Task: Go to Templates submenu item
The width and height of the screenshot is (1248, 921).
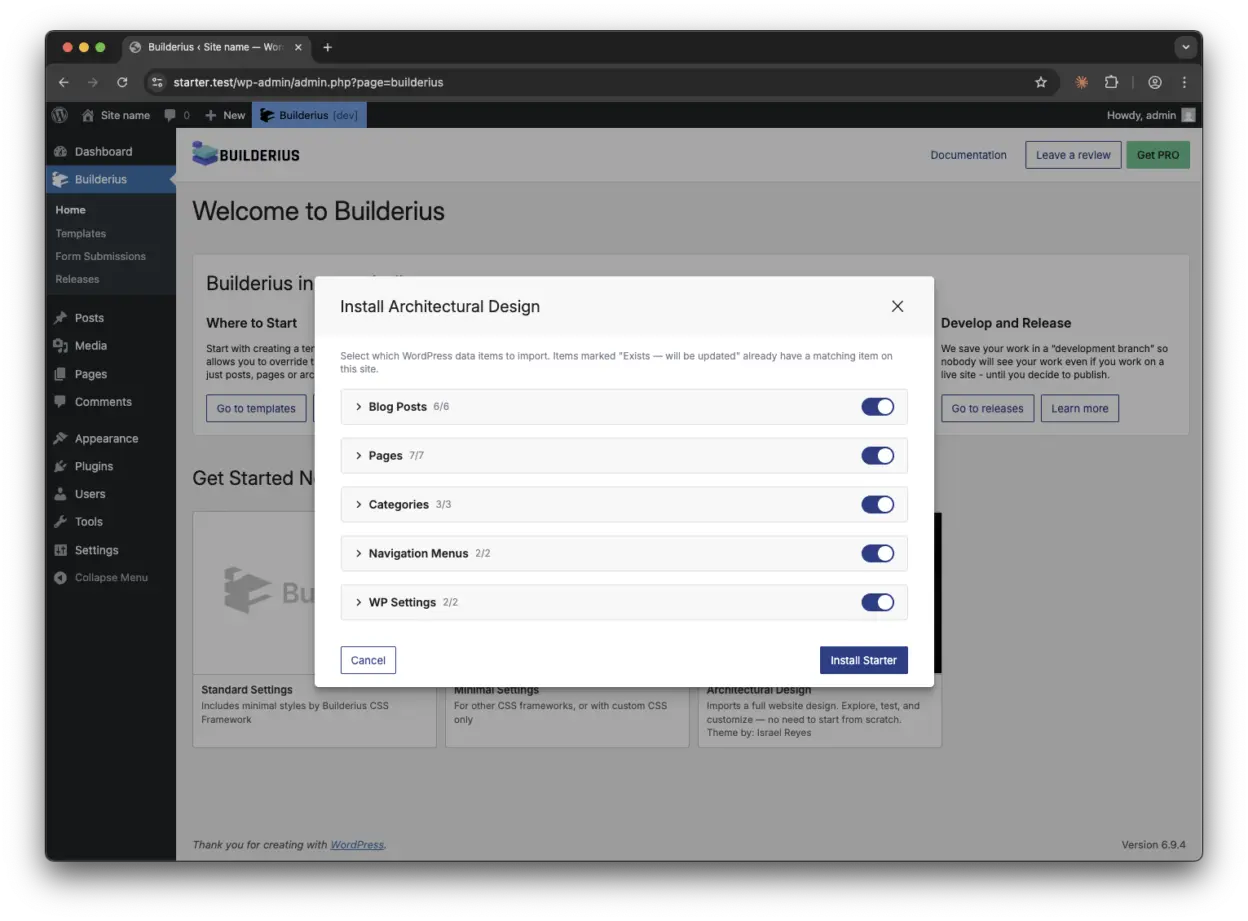Action: tap(80, 233)
